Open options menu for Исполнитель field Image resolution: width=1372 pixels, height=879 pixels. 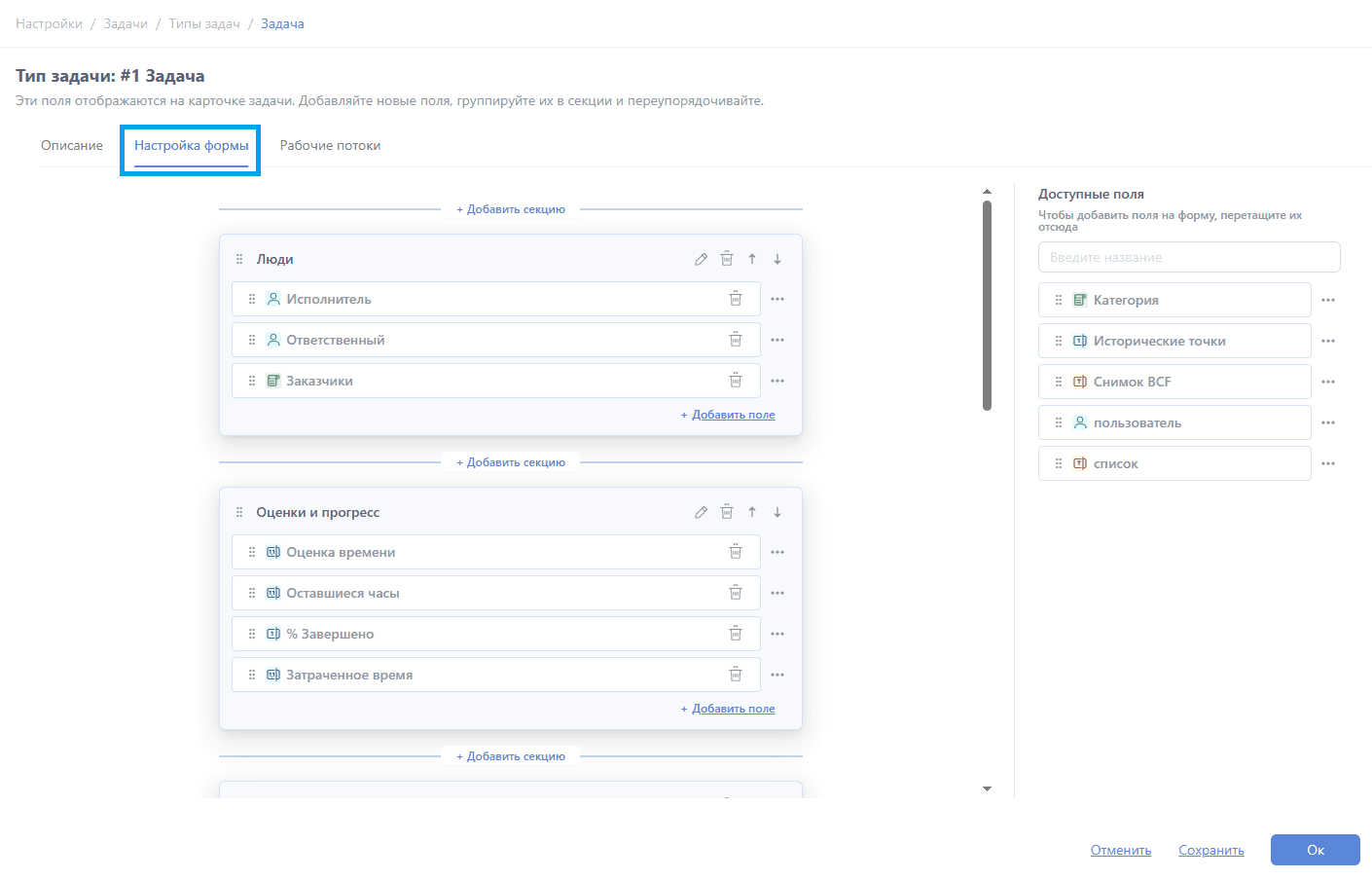(777, 299)
